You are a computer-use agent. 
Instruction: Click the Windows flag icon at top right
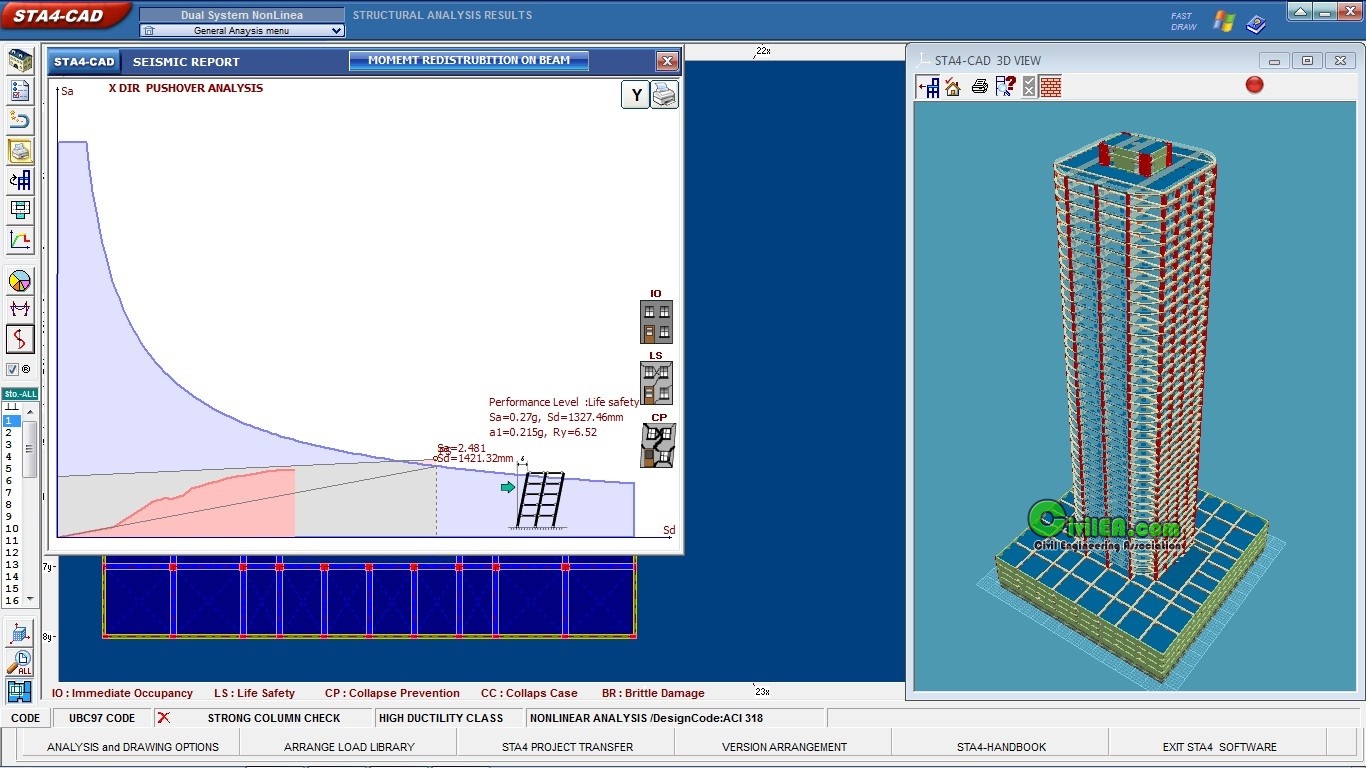click(1223, 20)
